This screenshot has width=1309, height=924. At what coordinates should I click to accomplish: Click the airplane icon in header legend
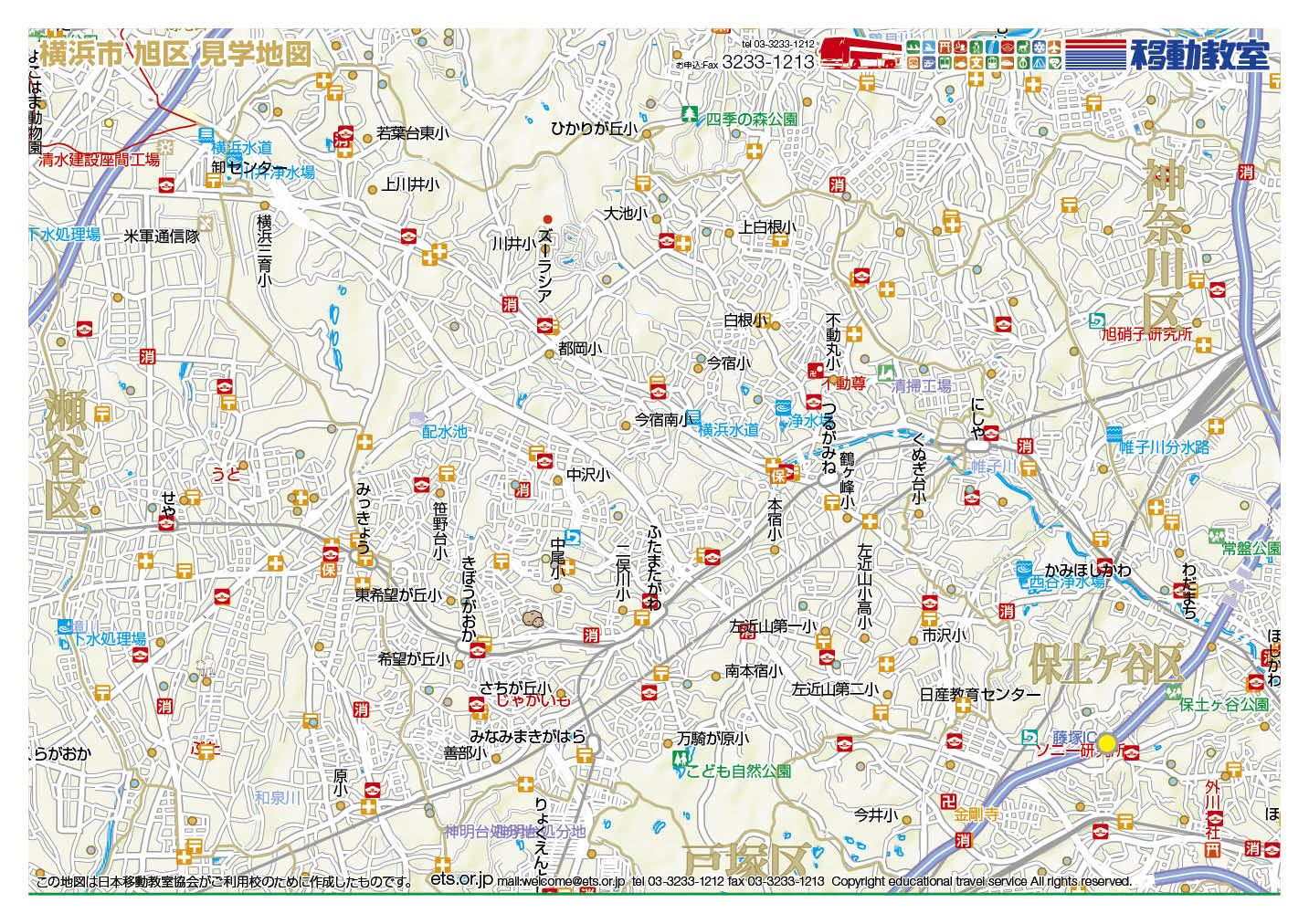pos(1054,47)
